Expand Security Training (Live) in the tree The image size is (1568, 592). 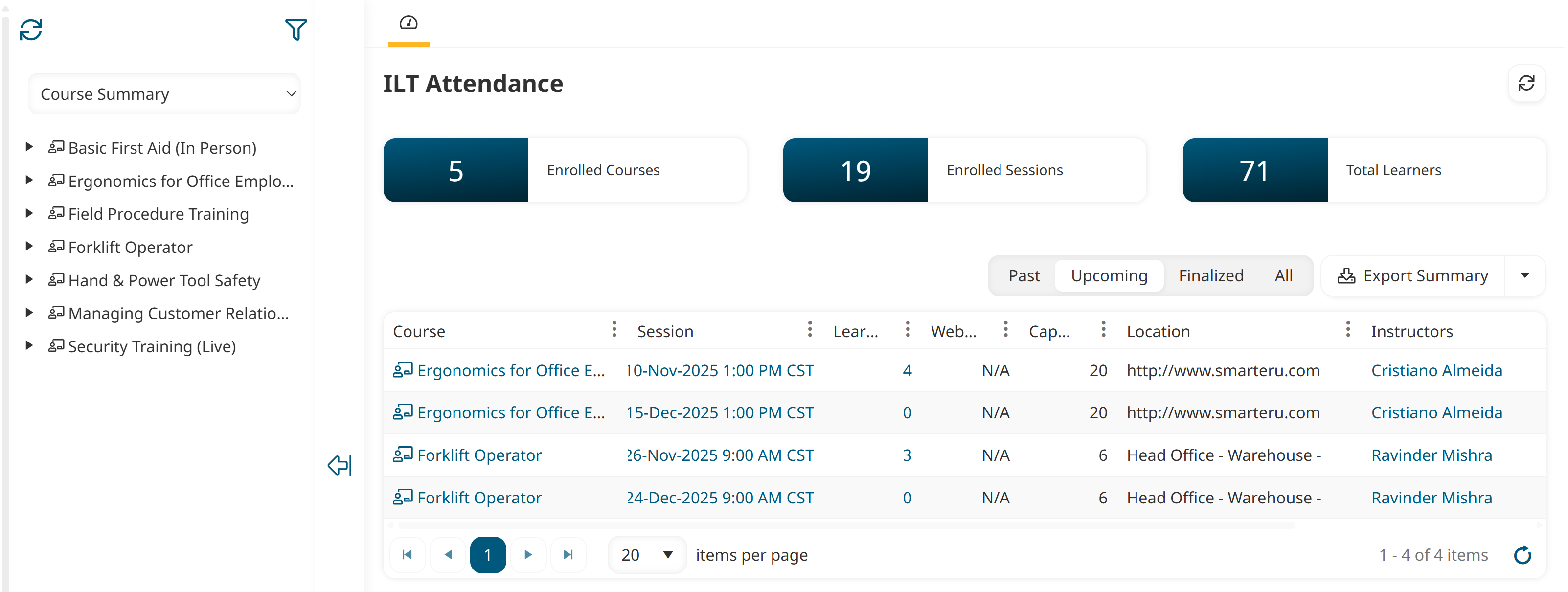tap(30, 345)
